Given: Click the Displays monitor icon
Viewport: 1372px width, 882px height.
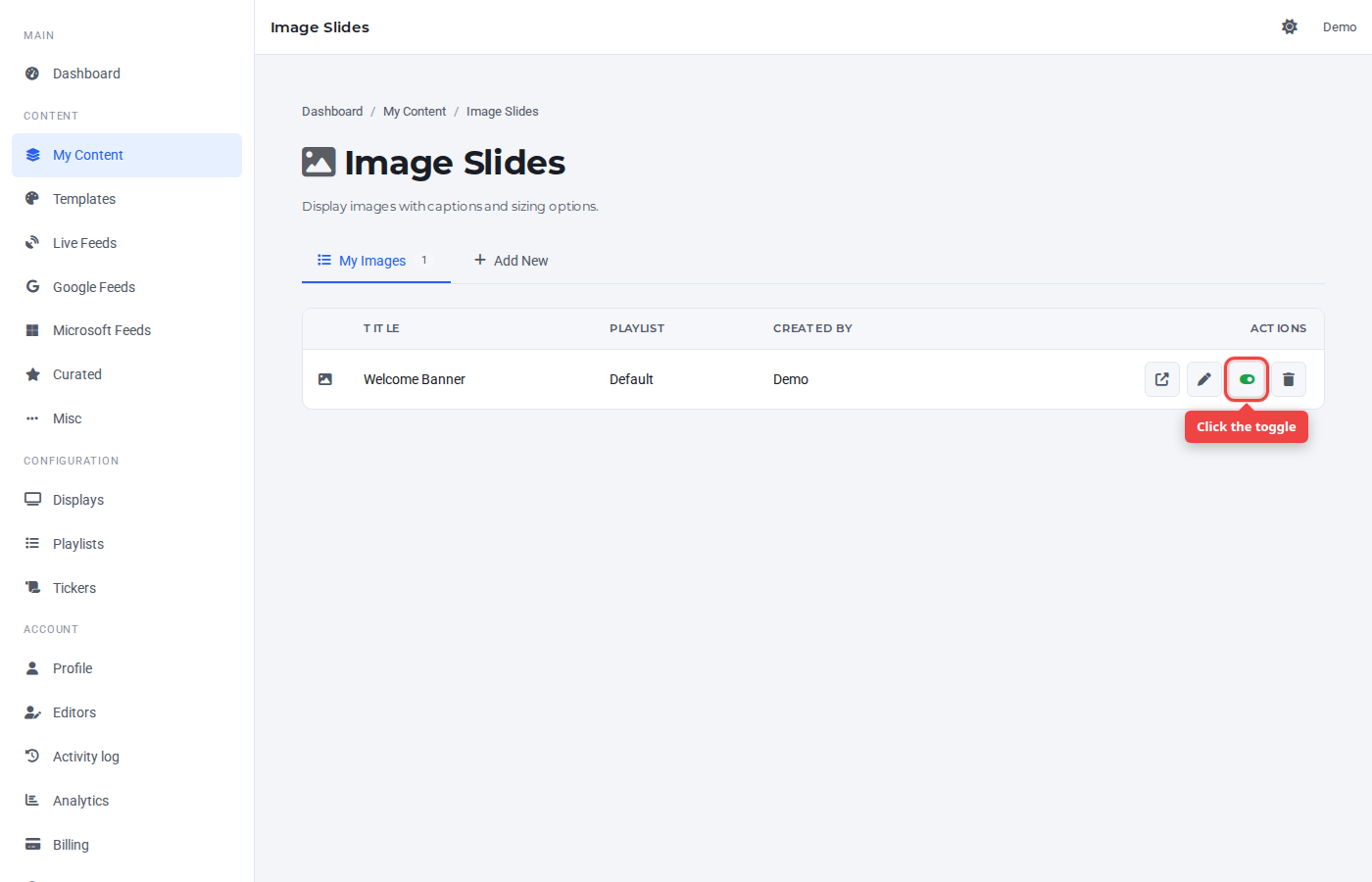Looking at the screenshot, I should click(32, 500).
